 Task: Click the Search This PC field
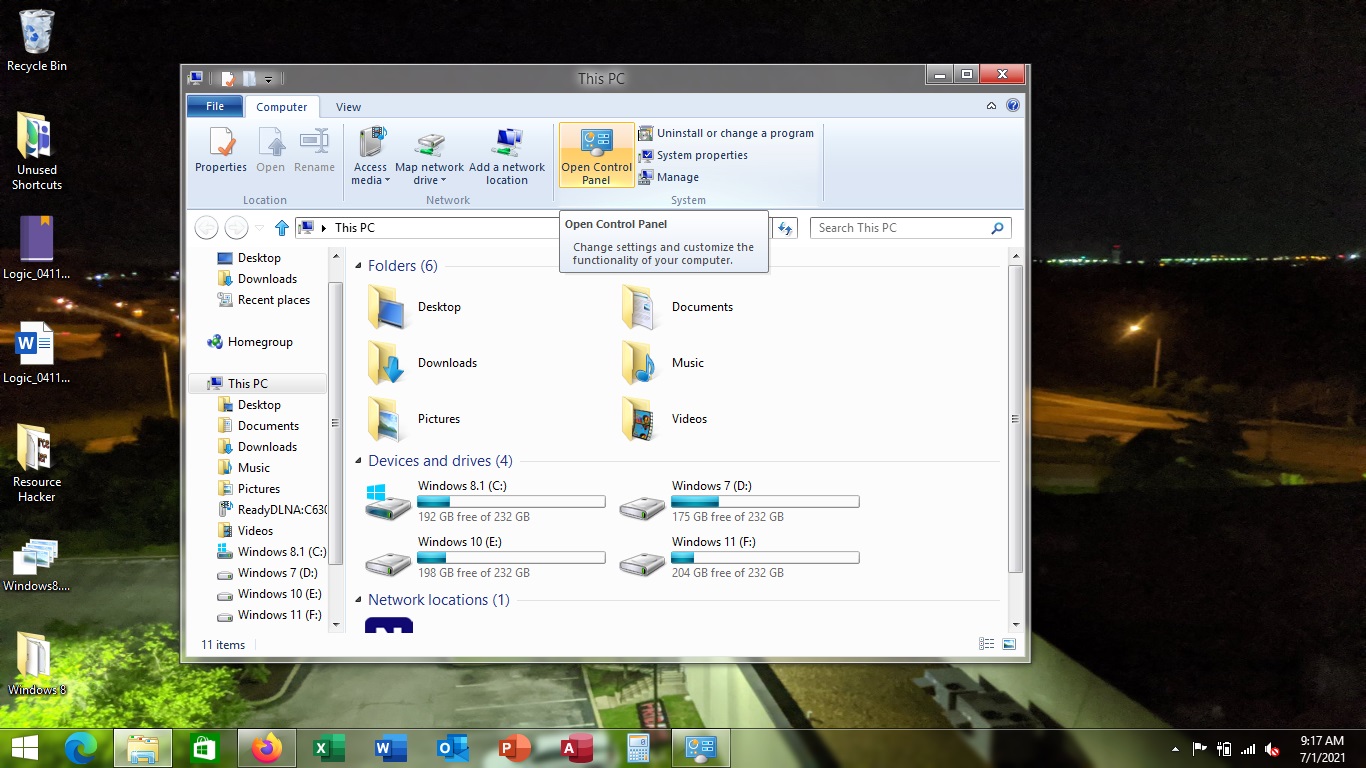point(900,228)
